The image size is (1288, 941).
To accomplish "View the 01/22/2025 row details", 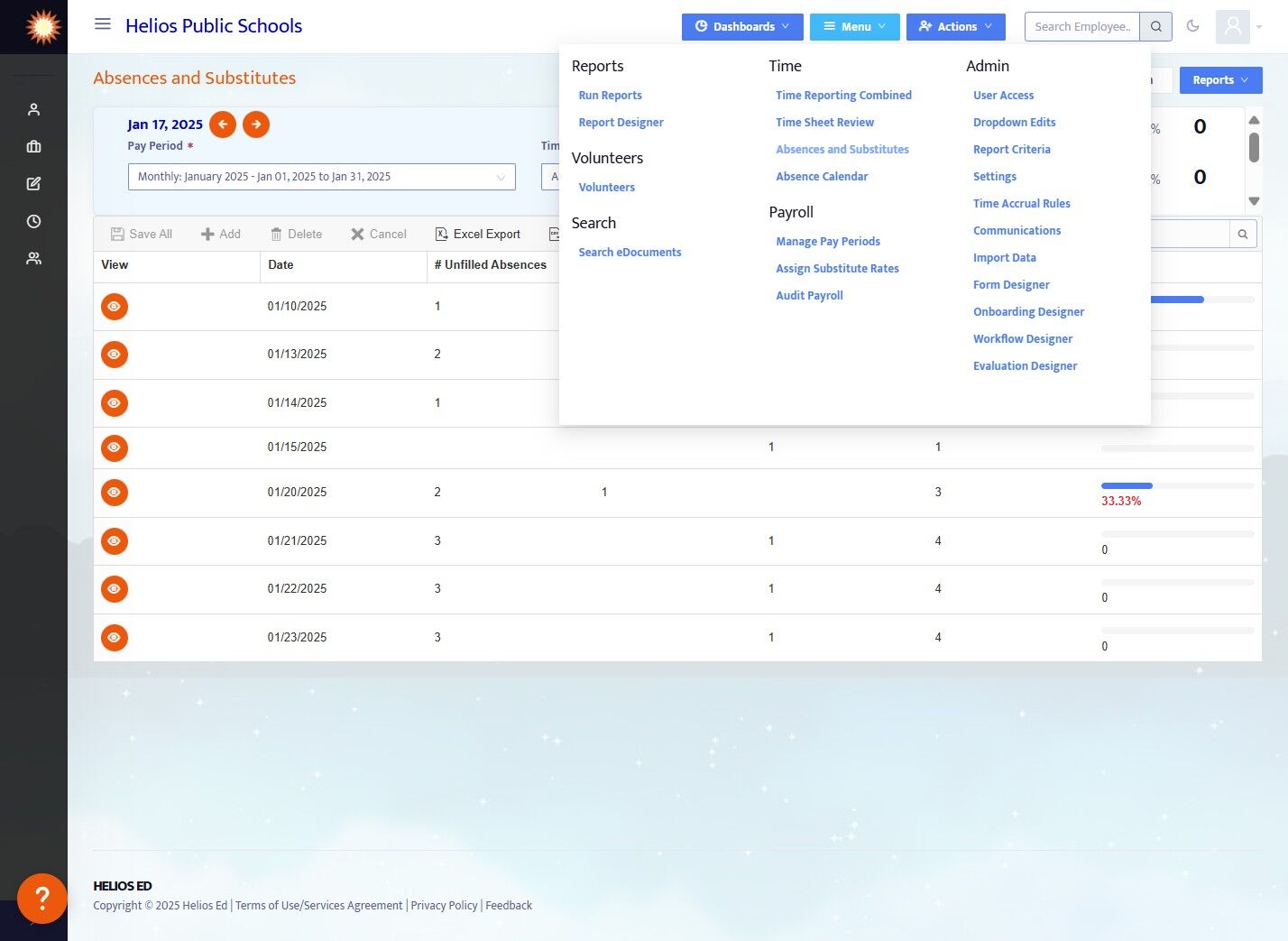I will pyautogui.click(x=115, y=589).
